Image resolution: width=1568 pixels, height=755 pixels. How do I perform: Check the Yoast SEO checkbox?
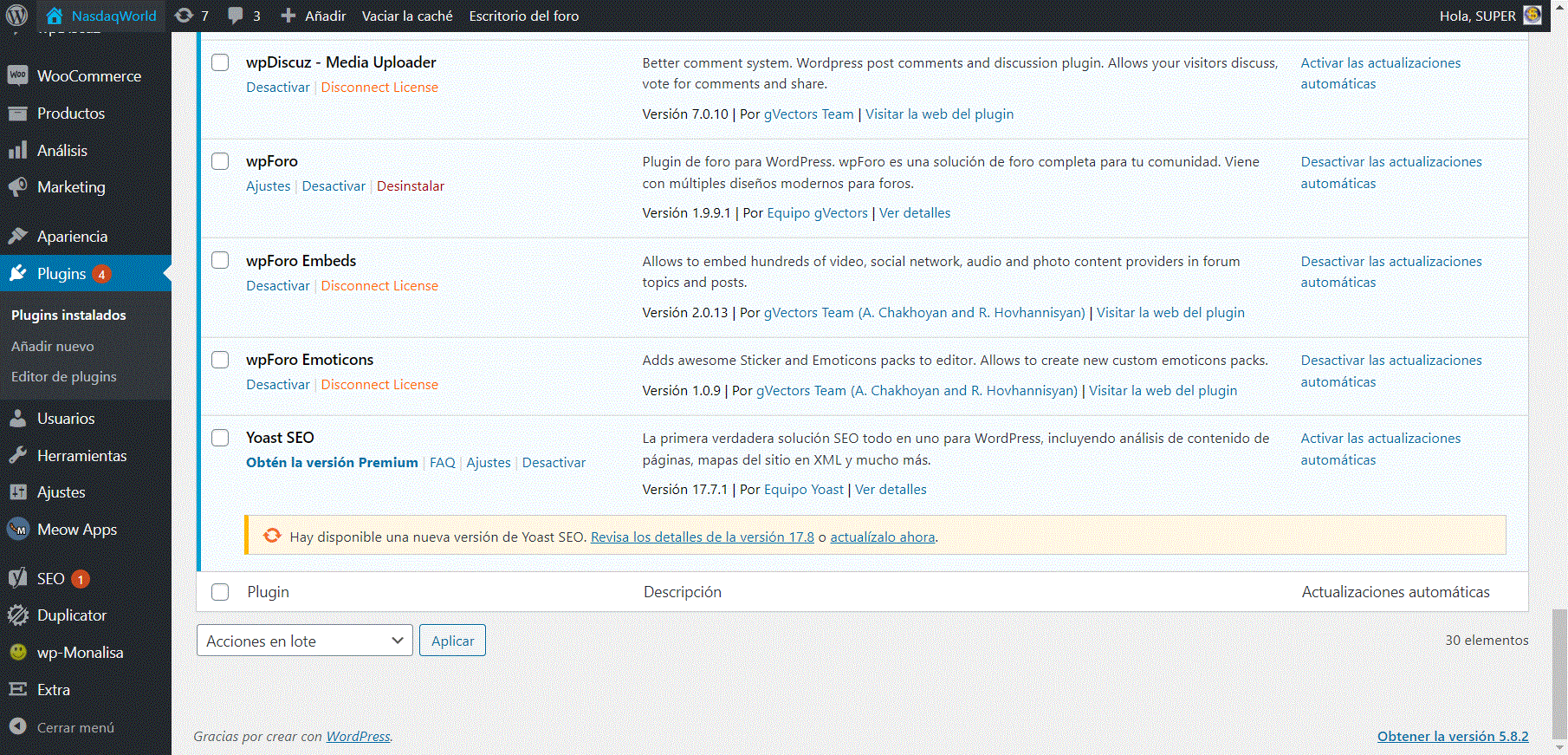click(x=220, y=438)
